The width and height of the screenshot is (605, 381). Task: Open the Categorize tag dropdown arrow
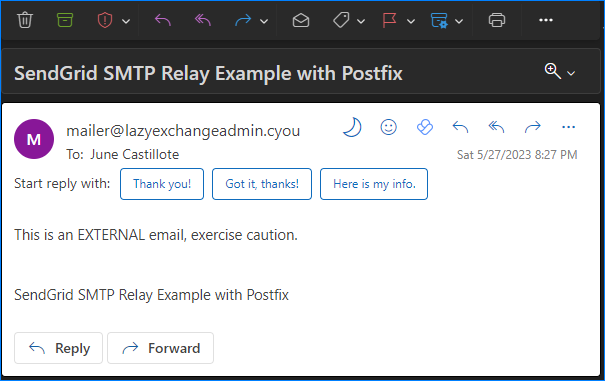click(361, 21)
